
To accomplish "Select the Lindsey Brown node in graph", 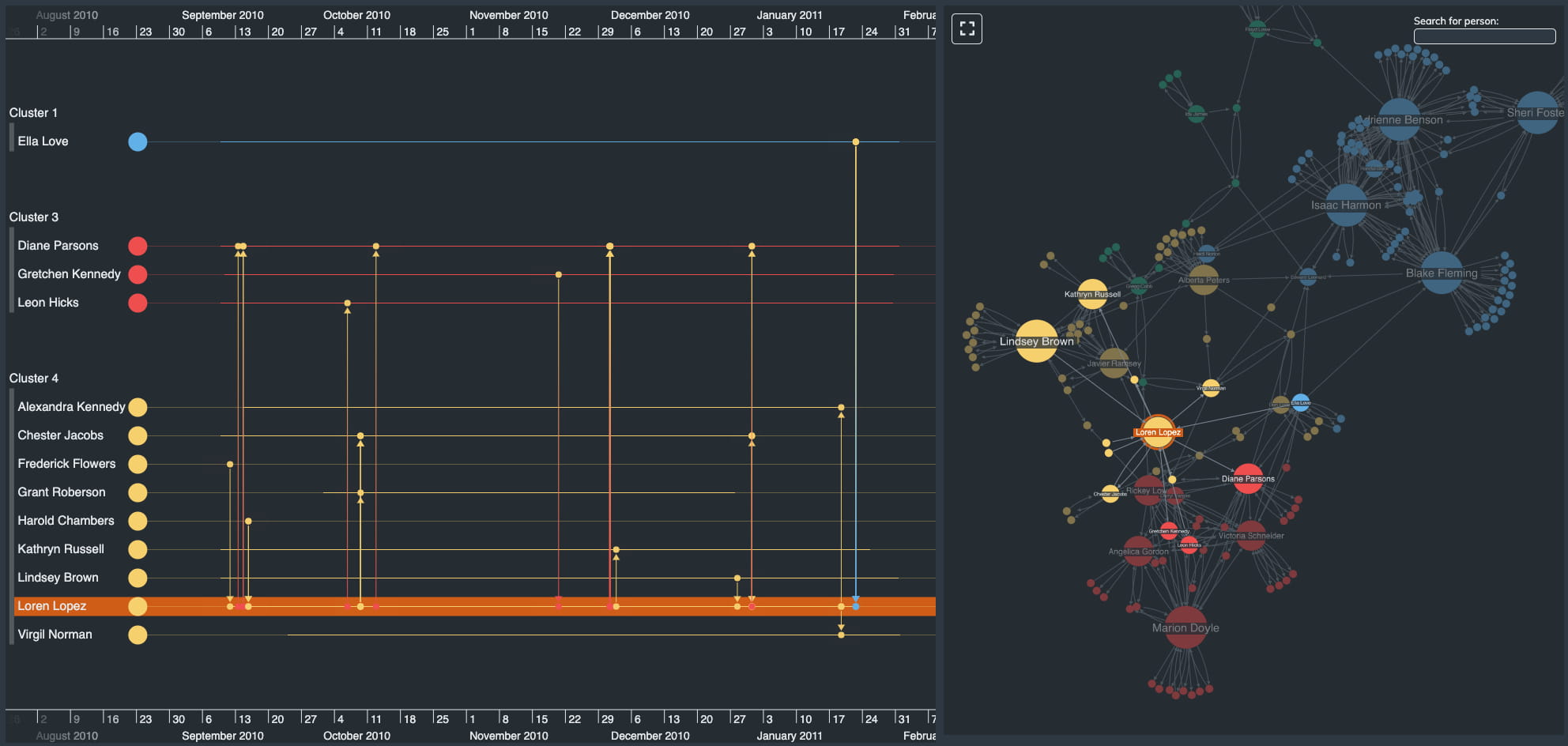I will click(1036, 341).
